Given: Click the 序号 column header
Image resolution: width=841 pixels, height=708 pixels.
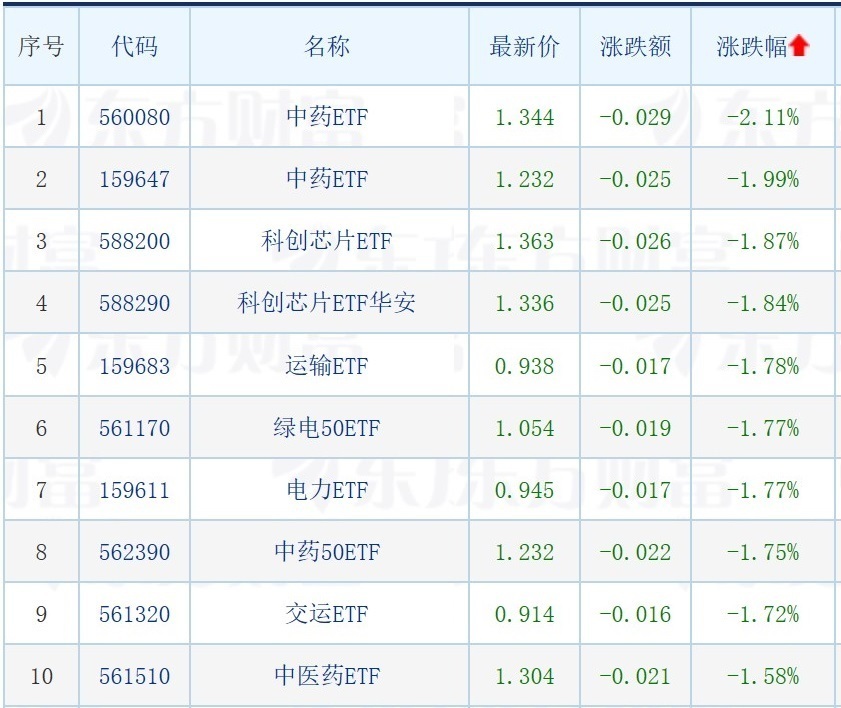Looking at the screenshot, I should tap(41, 47).
